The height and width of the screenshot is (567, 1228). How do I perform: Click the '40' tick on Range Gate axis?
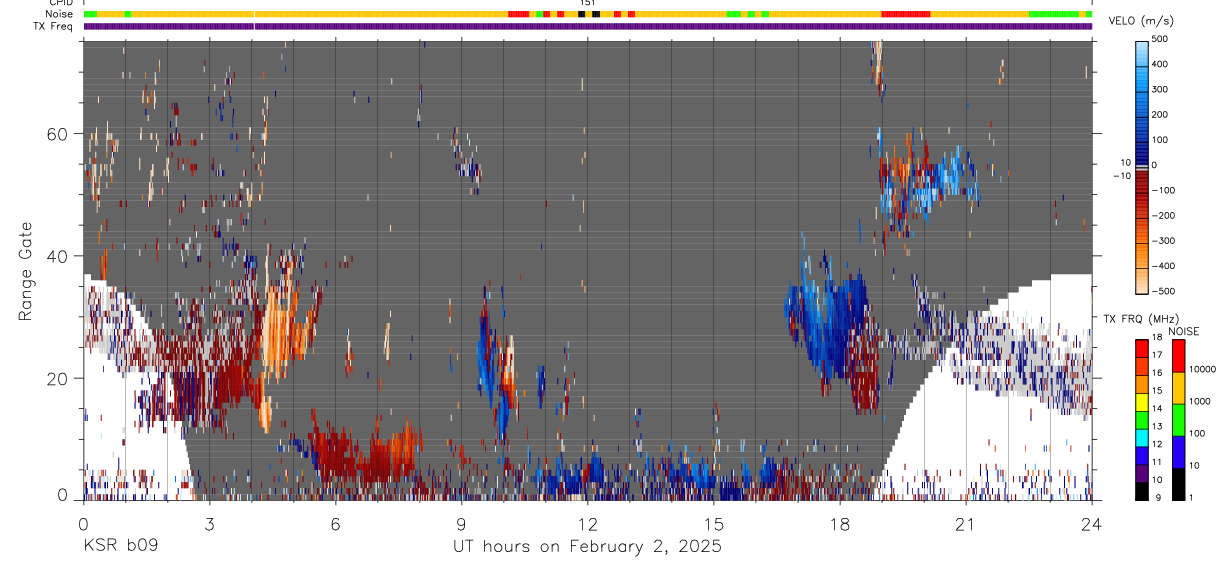click(x=58, y=256)
